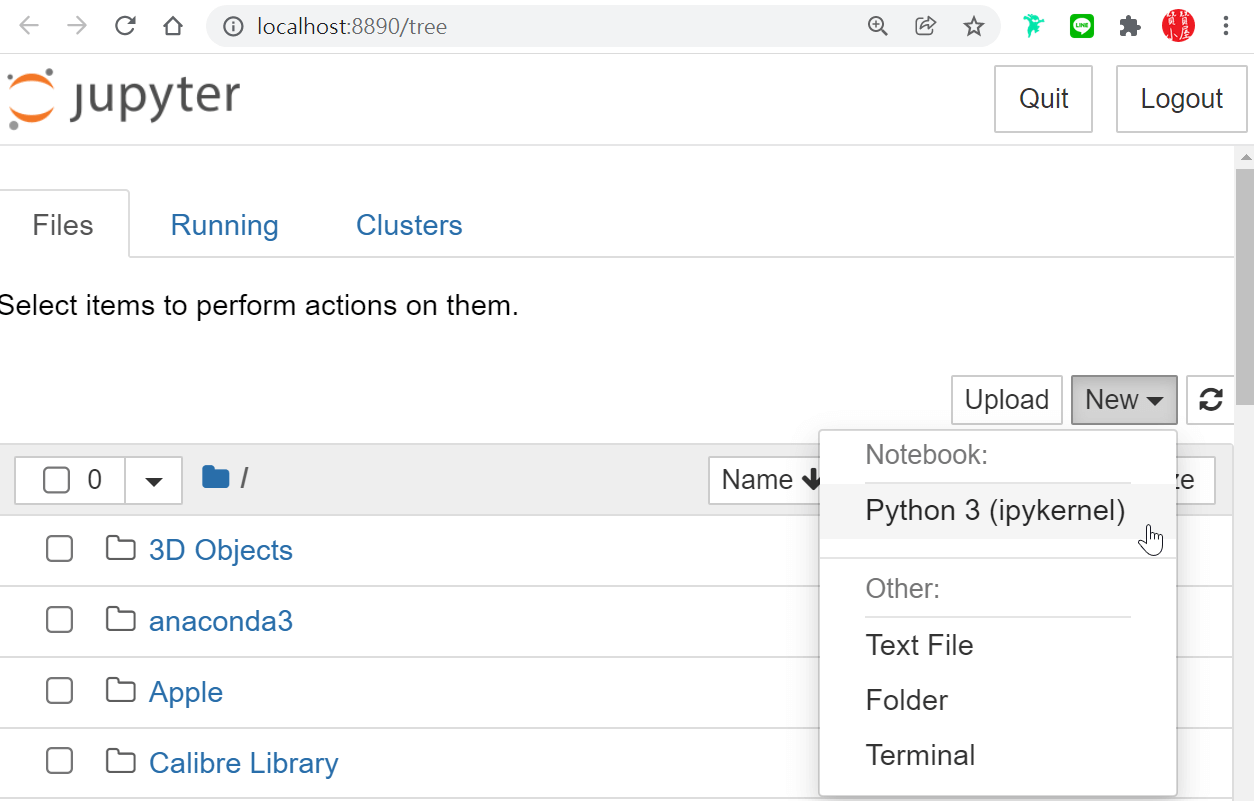Image resolution: width=1254 pixels, height=801 pixels.
Task: Click the folder icon beside anaconda3
Action: click(121, 619)
